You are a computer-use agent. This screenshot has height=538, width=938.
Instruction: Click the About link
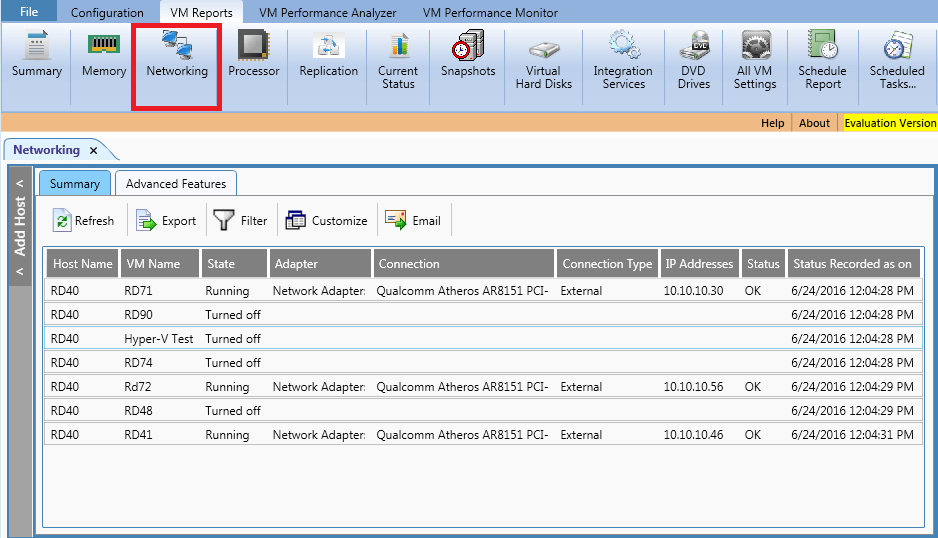814,123
